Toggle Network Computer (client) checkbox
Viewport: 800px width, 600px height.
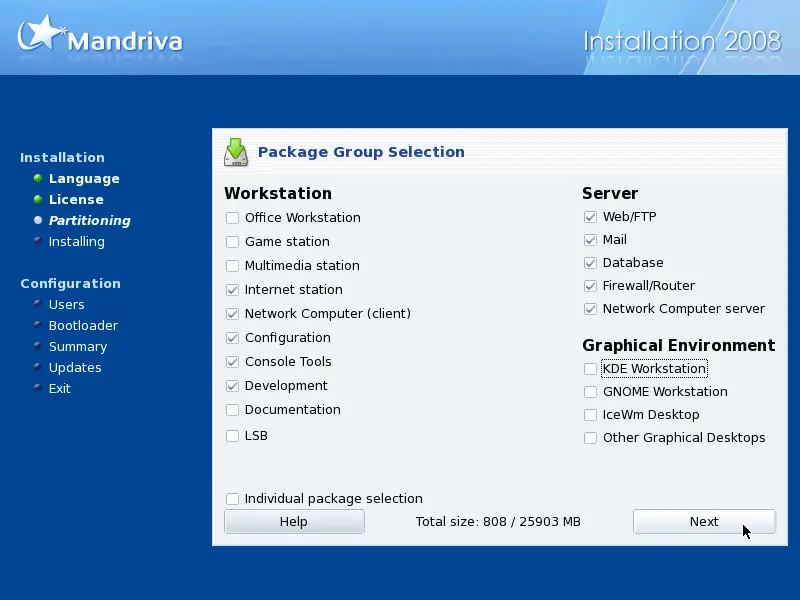click(232, 314)
